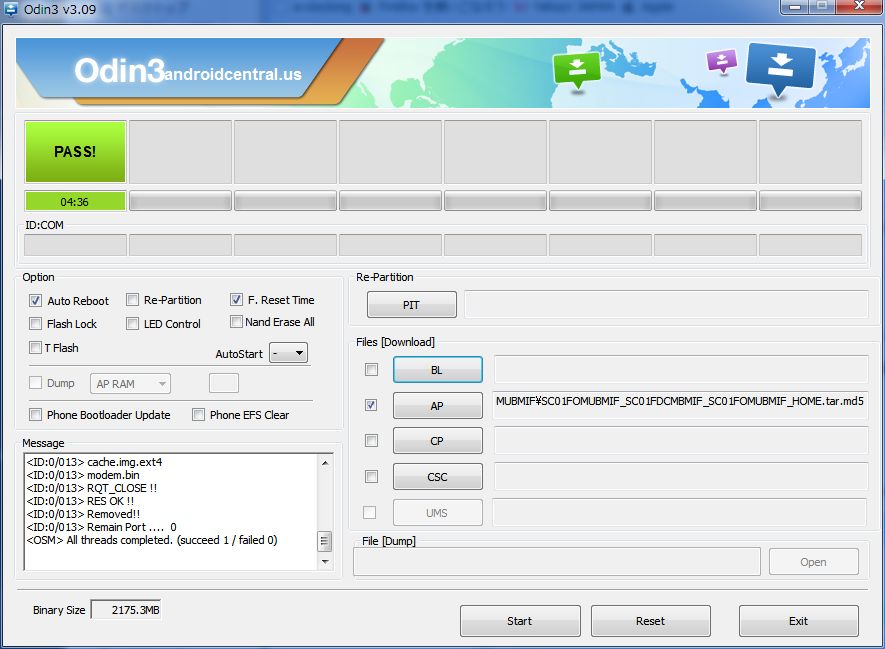Tick the CSC file checkbox

(x=371, y=477)
